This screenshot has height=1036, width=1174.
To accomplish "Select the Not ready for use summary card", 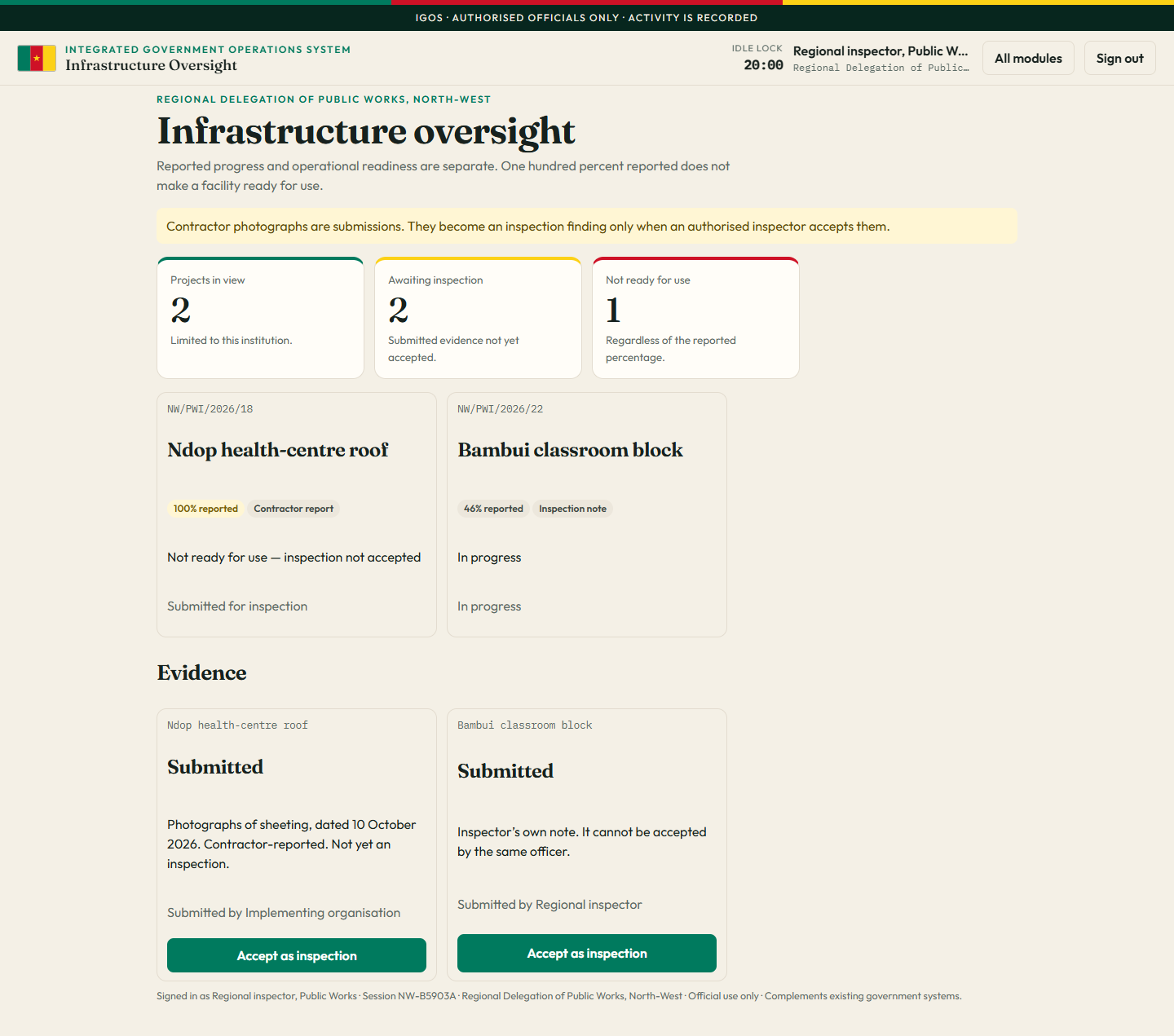I will point(695,318).
